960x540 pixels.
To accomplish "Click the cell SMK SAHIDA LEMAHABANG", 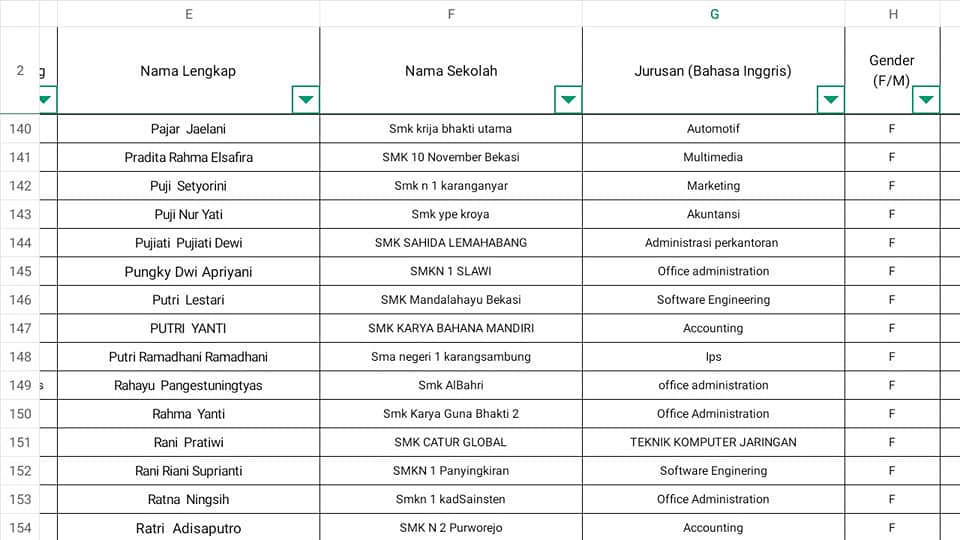I will (451, 242).
